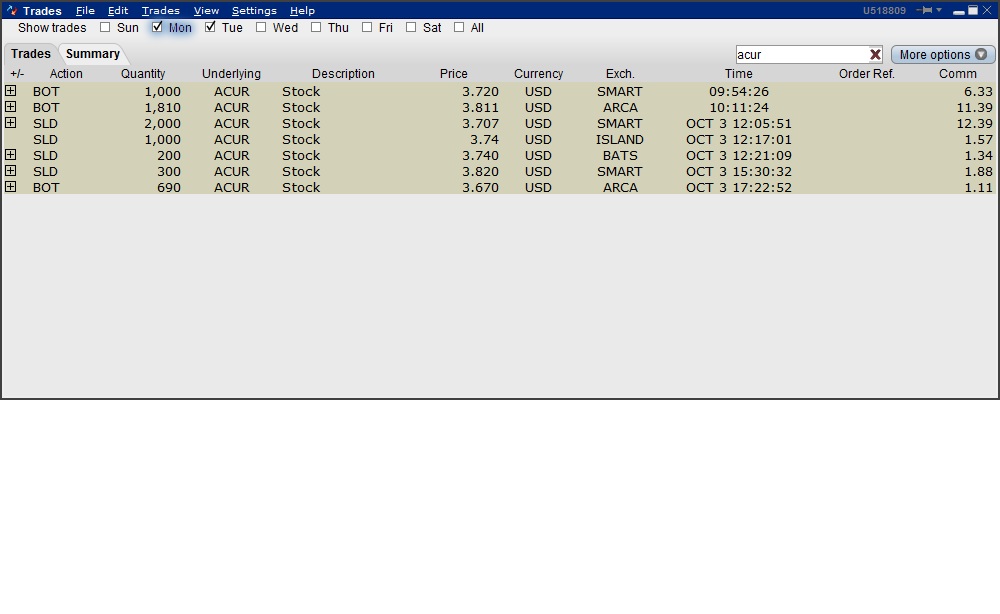Sort by the Currency column header
1000x614 pixels.
(x=538, y=74)
